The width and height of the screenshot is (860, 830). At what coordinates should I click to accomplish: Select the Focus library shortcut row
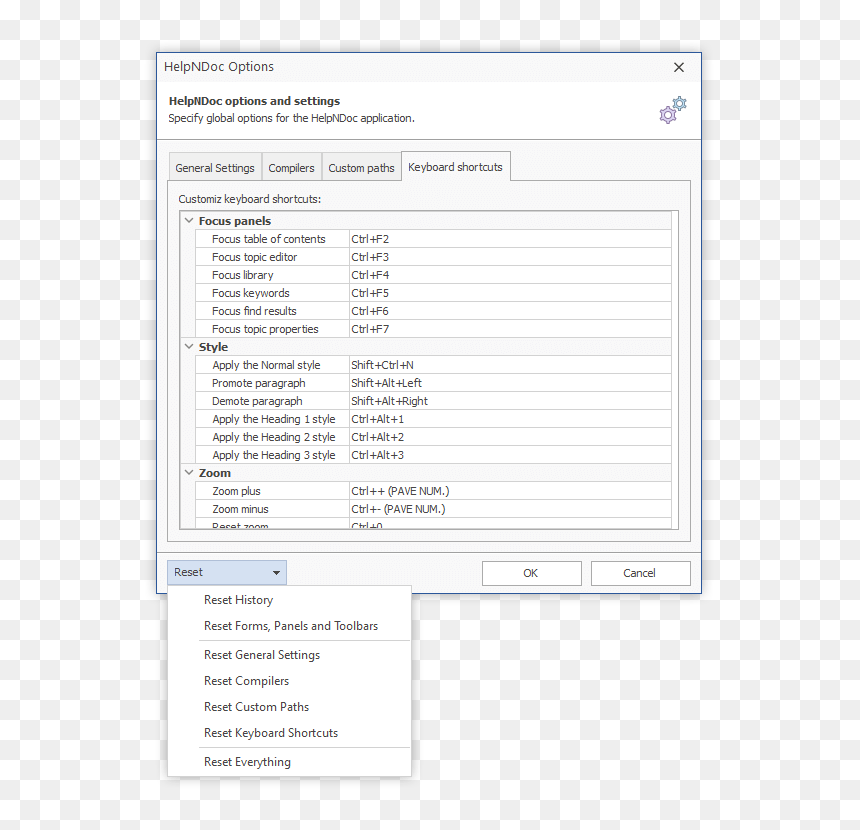click(x=433, y=275)
